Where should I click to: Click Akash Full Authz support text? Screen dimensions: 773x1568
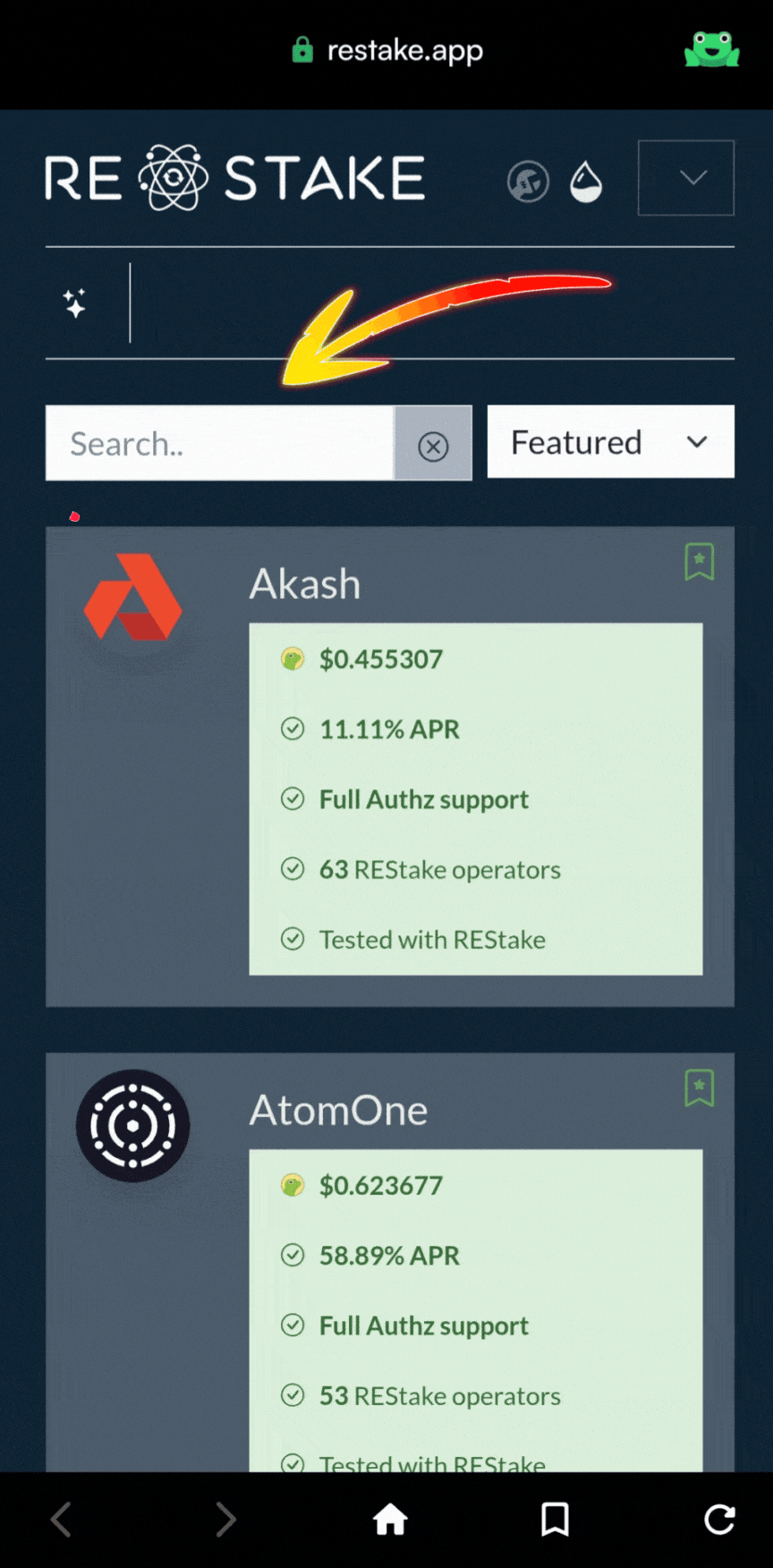pyautogui.click(x=424, y=799)
